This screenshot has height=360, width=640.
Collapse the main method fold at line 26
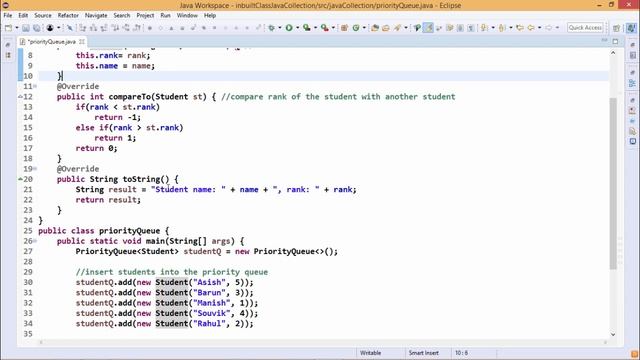click(x=35, y=241)
